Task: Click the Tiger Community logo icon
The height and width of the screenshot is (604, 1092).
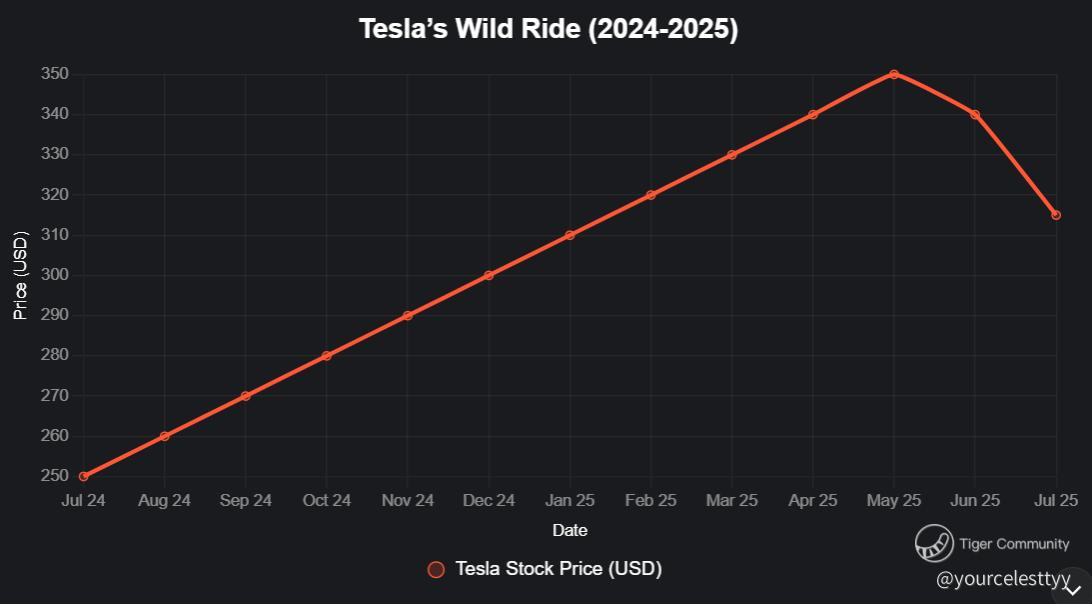Action: point(934,543)
